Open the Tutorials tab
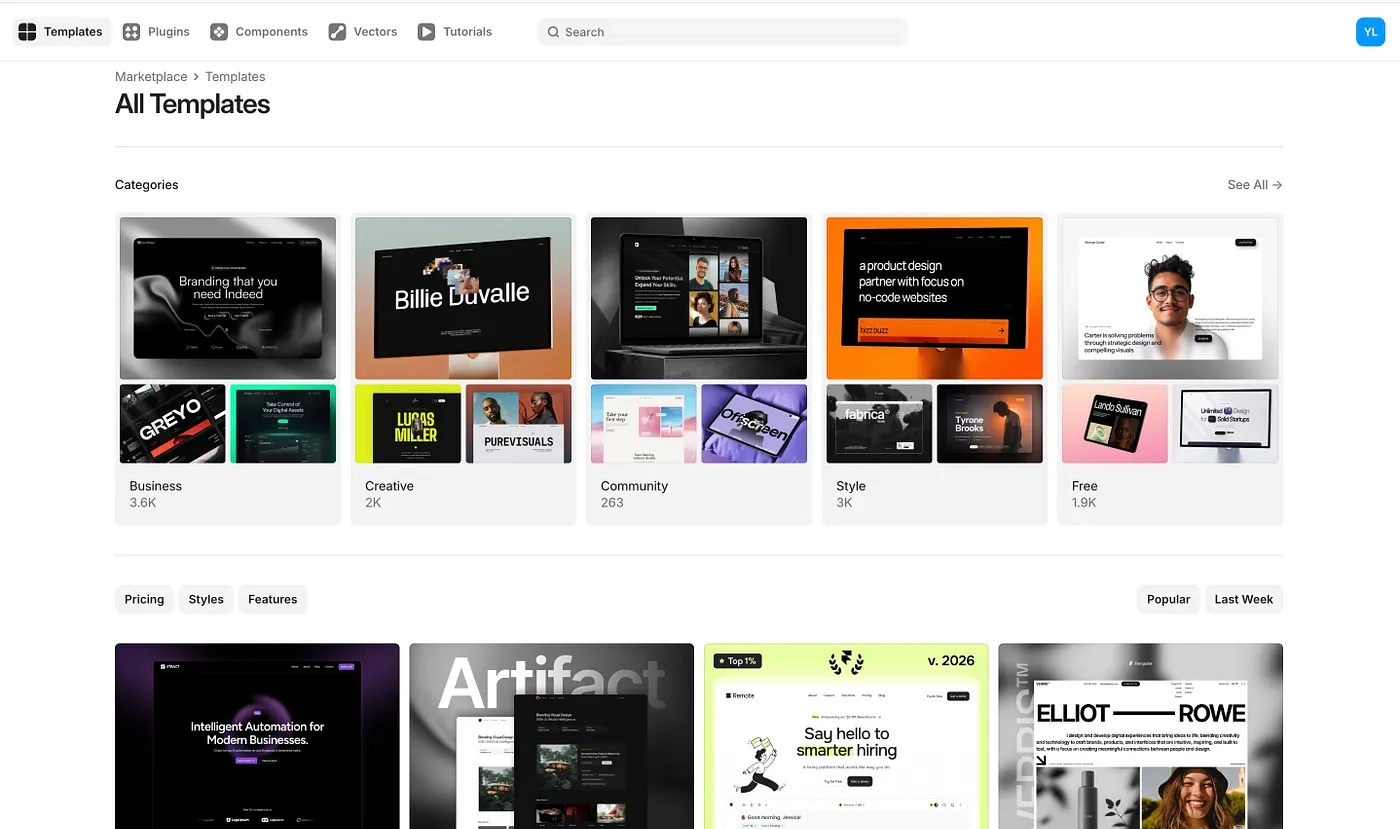The image size is (1400, 829). click(x=455, y=32)
